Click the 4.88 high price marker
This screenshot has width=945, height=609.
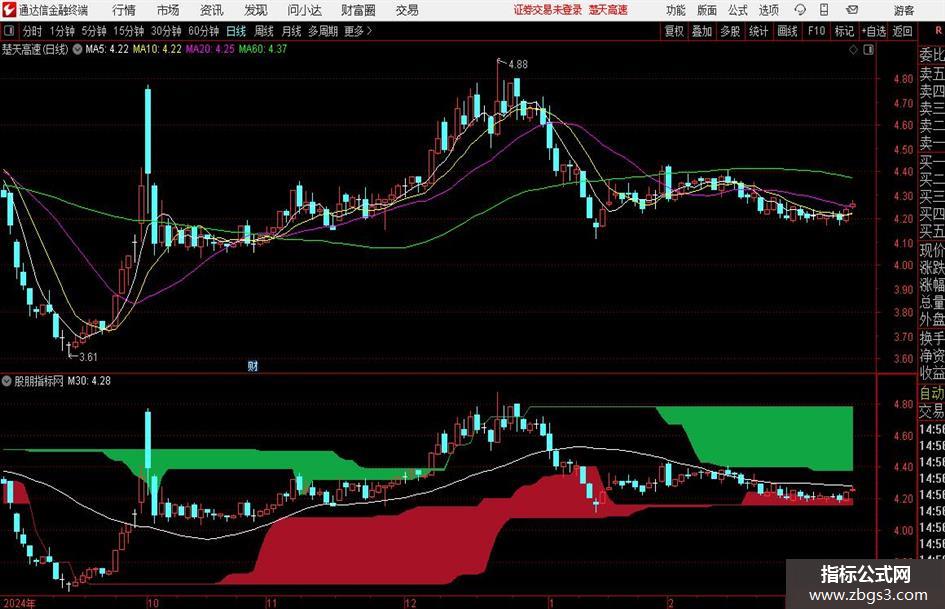click(518, 65)
